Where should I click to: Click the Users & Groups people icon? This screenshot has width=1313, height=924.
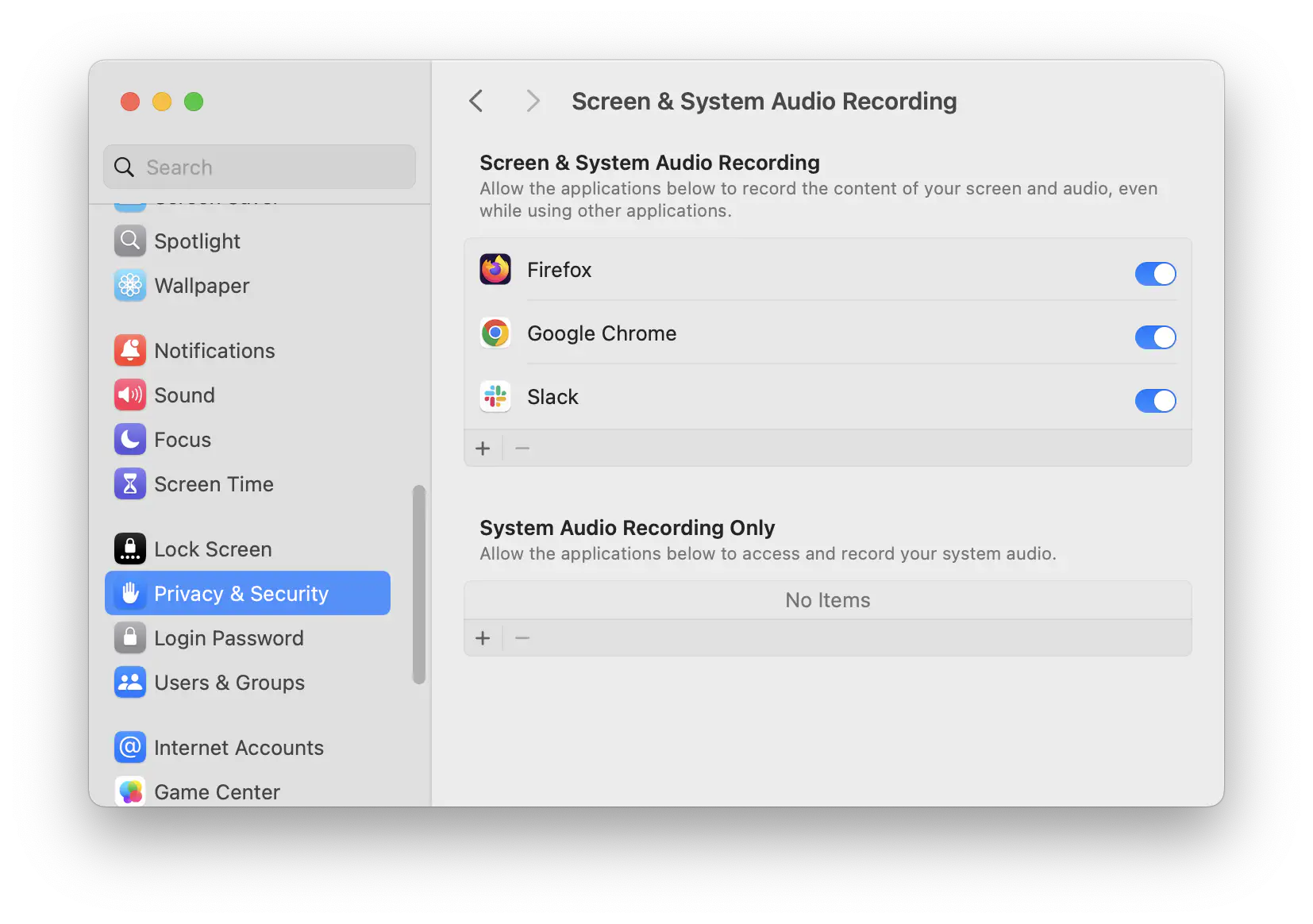130,683
